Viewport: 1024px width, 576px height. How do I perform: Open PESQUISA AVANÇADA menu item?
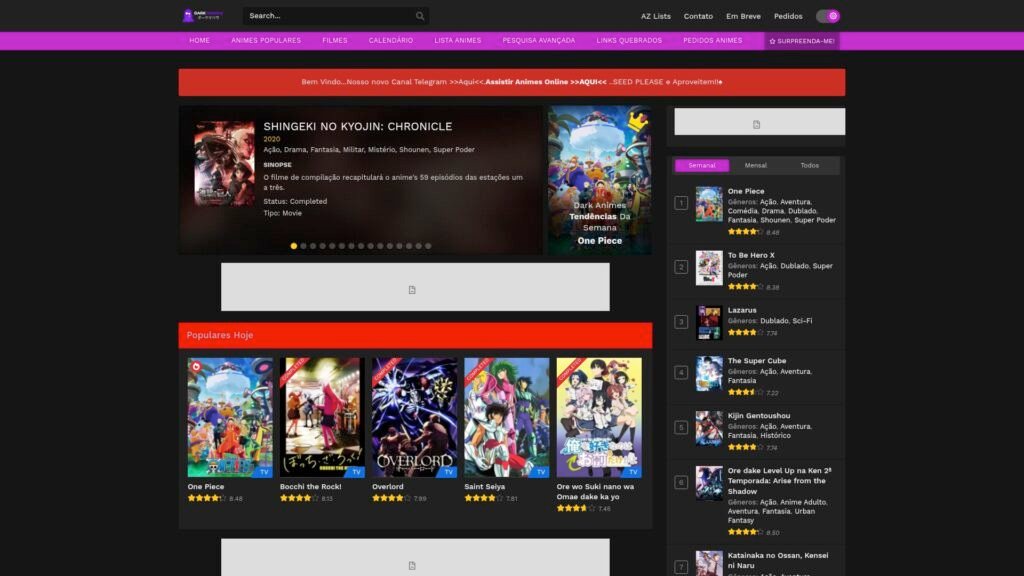point(539,40)
